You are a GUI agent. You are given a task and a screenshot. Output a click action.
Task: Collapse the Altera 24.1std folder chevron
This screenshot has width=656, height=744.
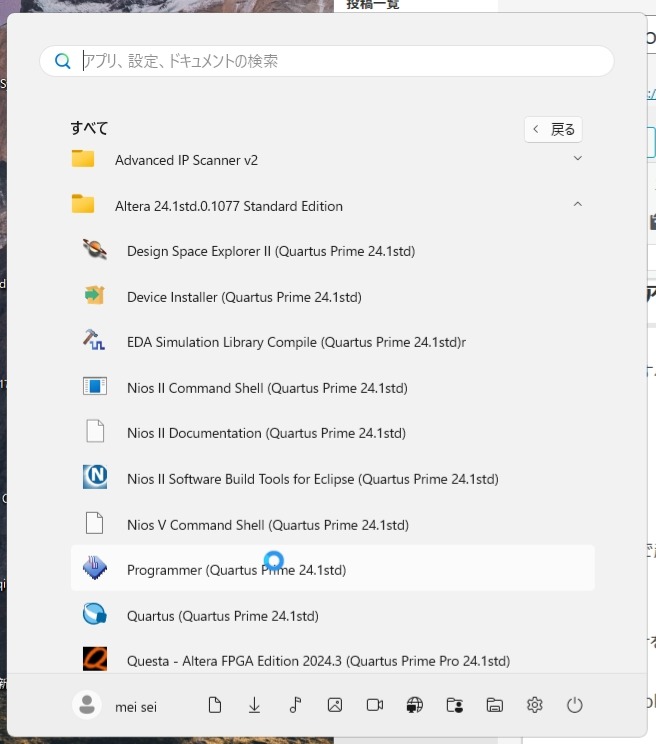pyautogui.click(x=577, y=204)
